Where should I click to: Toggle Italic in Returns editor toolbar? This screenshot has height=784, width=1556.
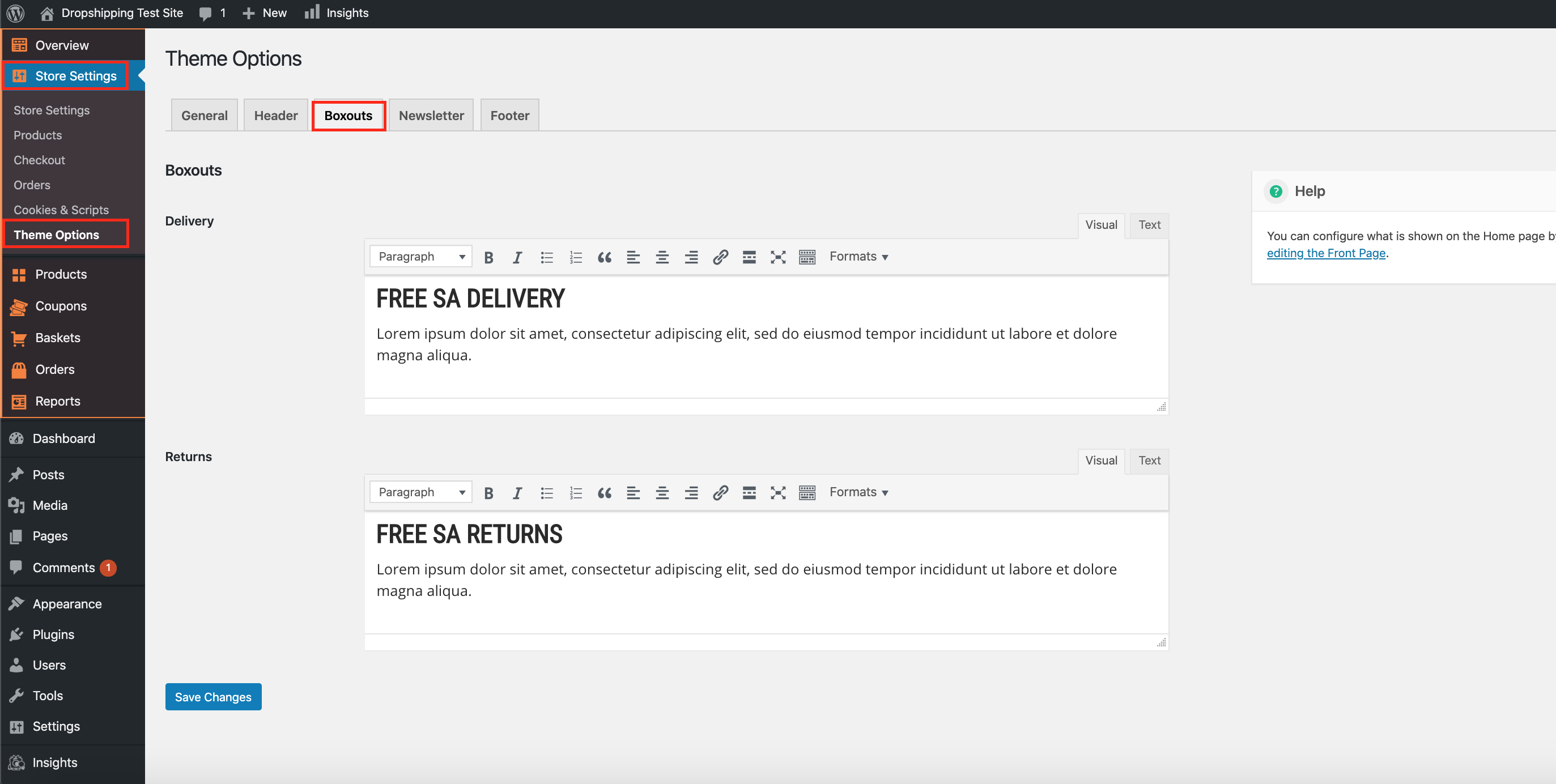517,493
